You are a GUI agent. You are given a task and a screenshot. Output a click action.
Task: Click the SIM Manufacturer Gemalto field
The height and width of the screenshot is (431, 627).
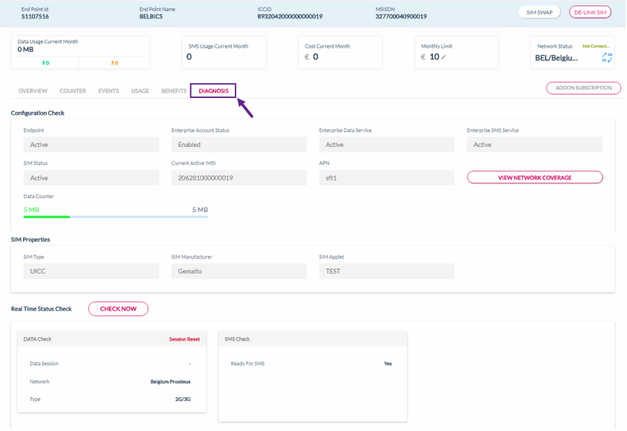(239, 271)
